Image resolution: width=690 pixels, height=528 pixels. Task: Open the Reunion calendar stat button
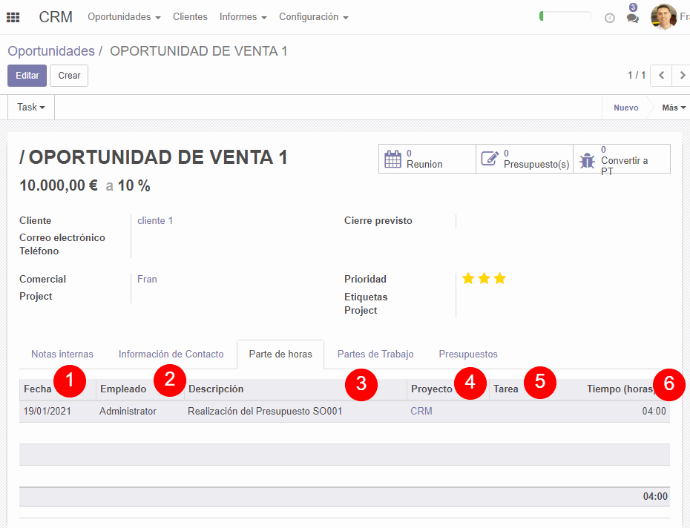[x=426, y=159]
